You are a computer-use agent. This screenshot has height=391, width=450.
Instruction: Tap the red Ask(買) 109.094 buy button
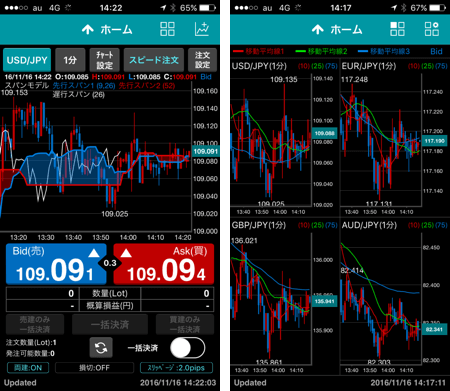pos(164,264)
